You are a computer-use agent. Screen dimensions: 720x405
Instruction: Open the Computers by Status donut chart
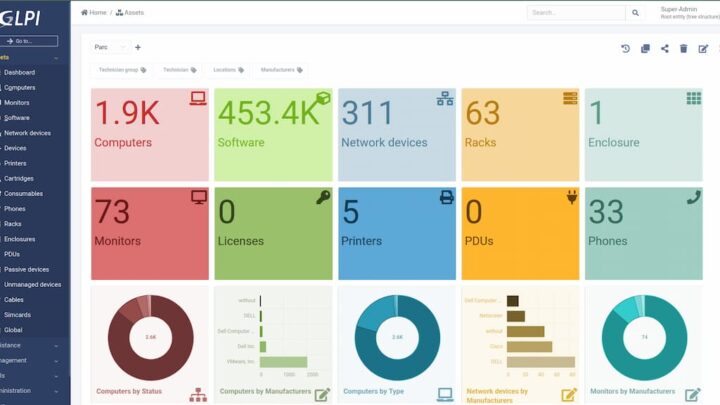150,338
